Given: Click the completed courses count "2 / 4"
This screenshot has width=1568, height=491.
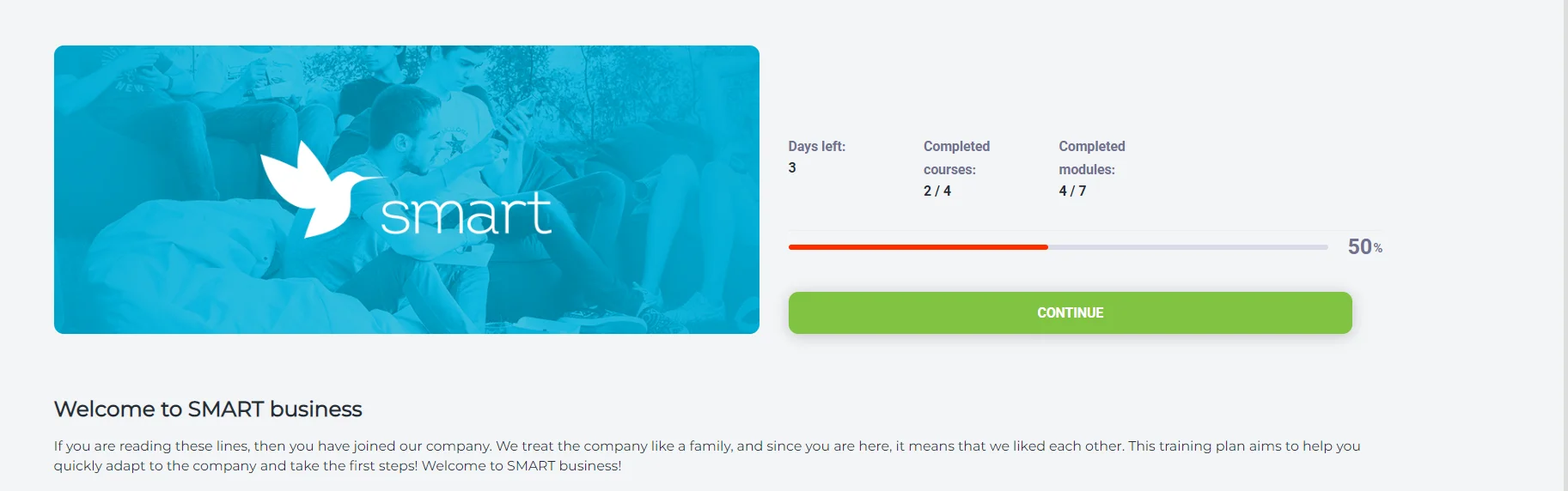Looking at the screenshot, I should [937, 191].
